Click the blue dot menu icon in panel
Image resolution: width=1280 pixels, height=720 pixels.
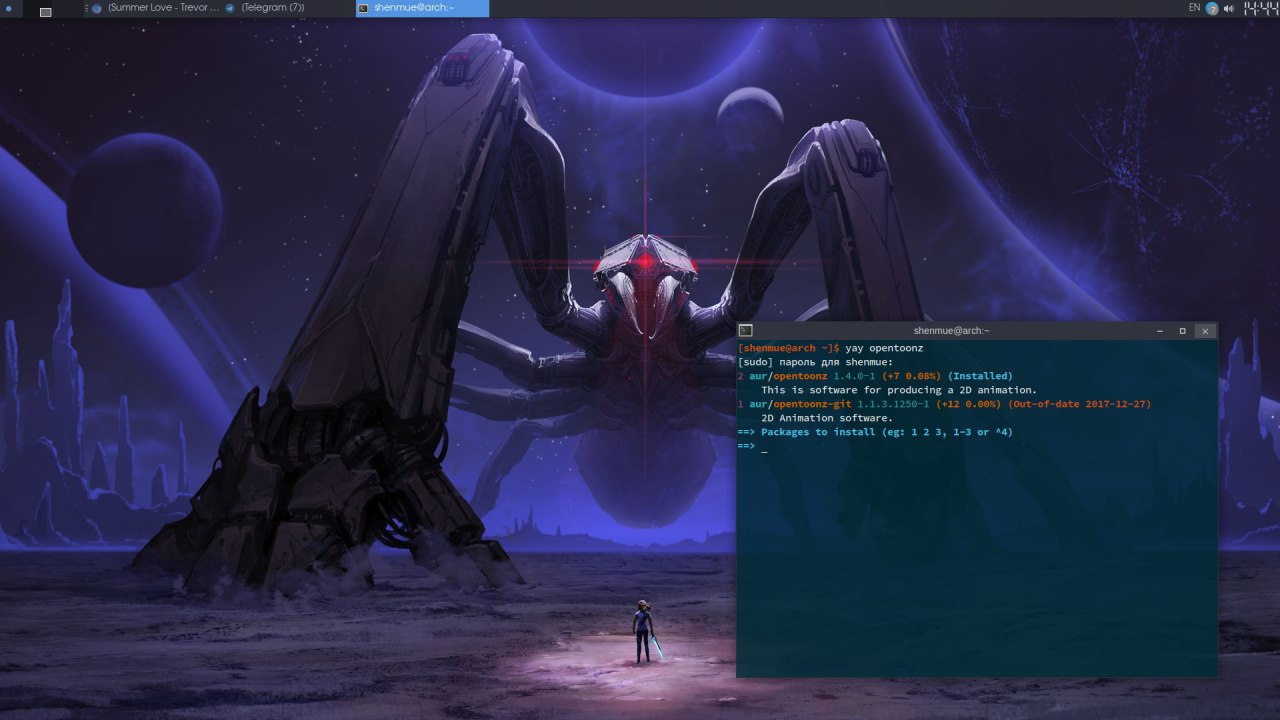8,9
